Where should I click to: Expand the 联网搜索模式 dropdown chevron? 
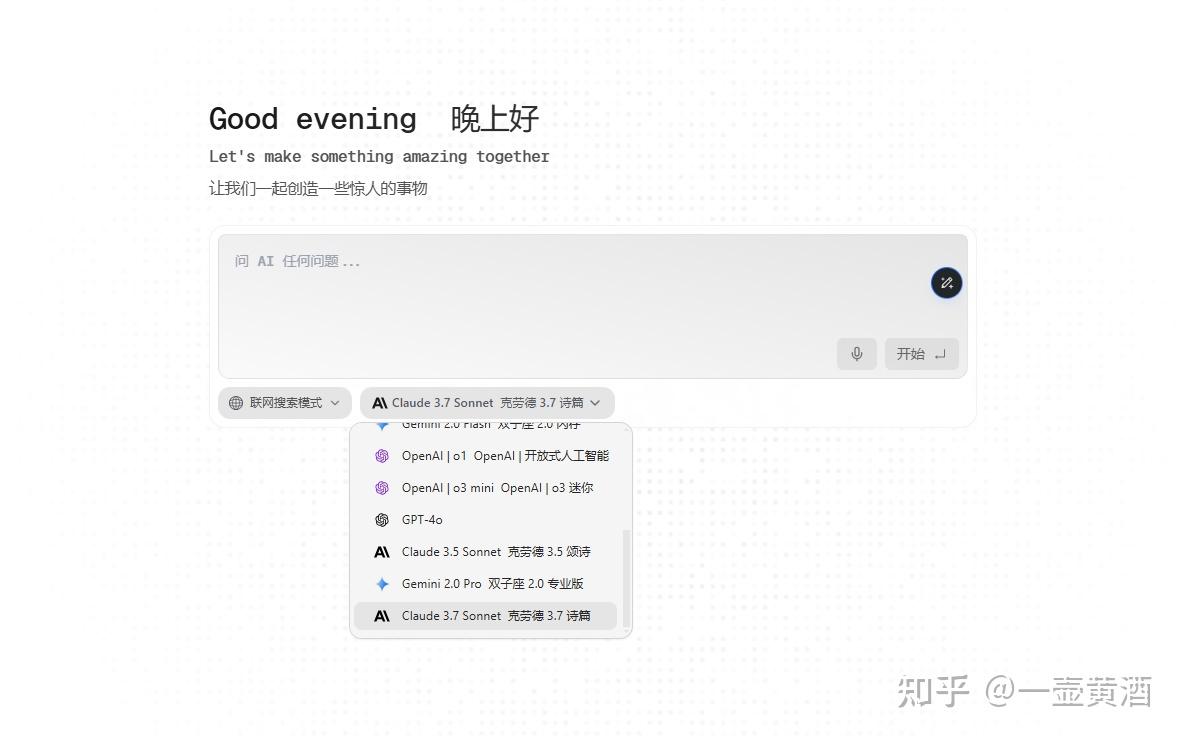(335, 403)
